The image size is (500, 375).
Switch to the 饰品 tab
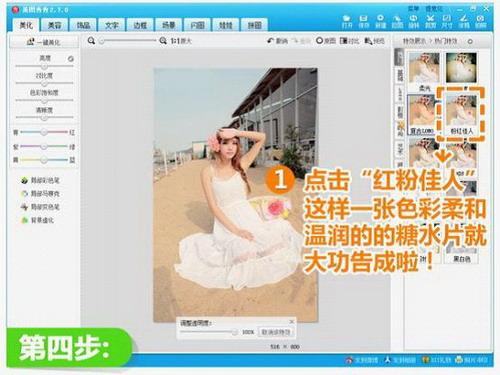coord(83,25)
